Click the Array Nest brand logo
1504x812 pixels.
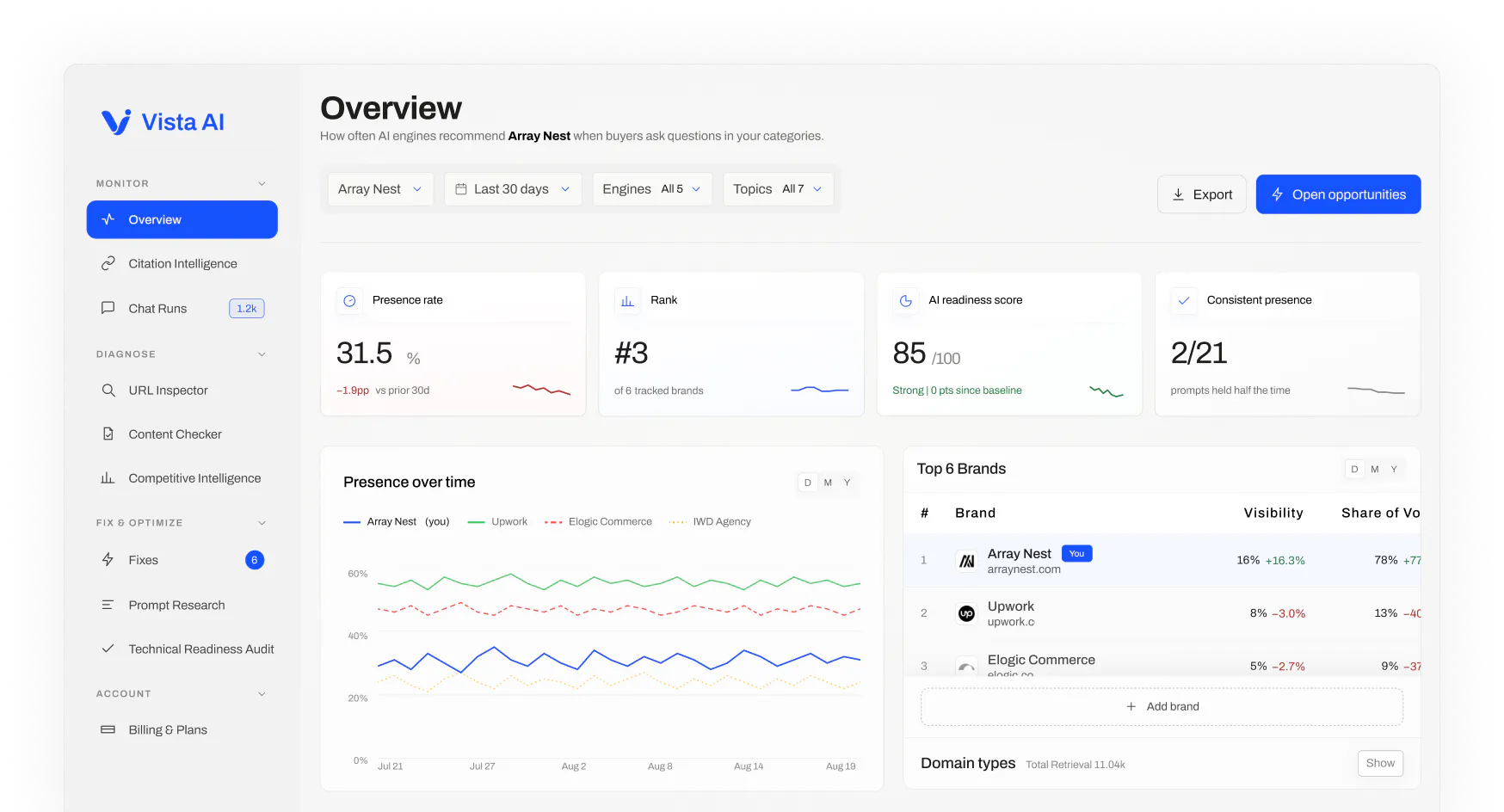click(x=967, y=561)
